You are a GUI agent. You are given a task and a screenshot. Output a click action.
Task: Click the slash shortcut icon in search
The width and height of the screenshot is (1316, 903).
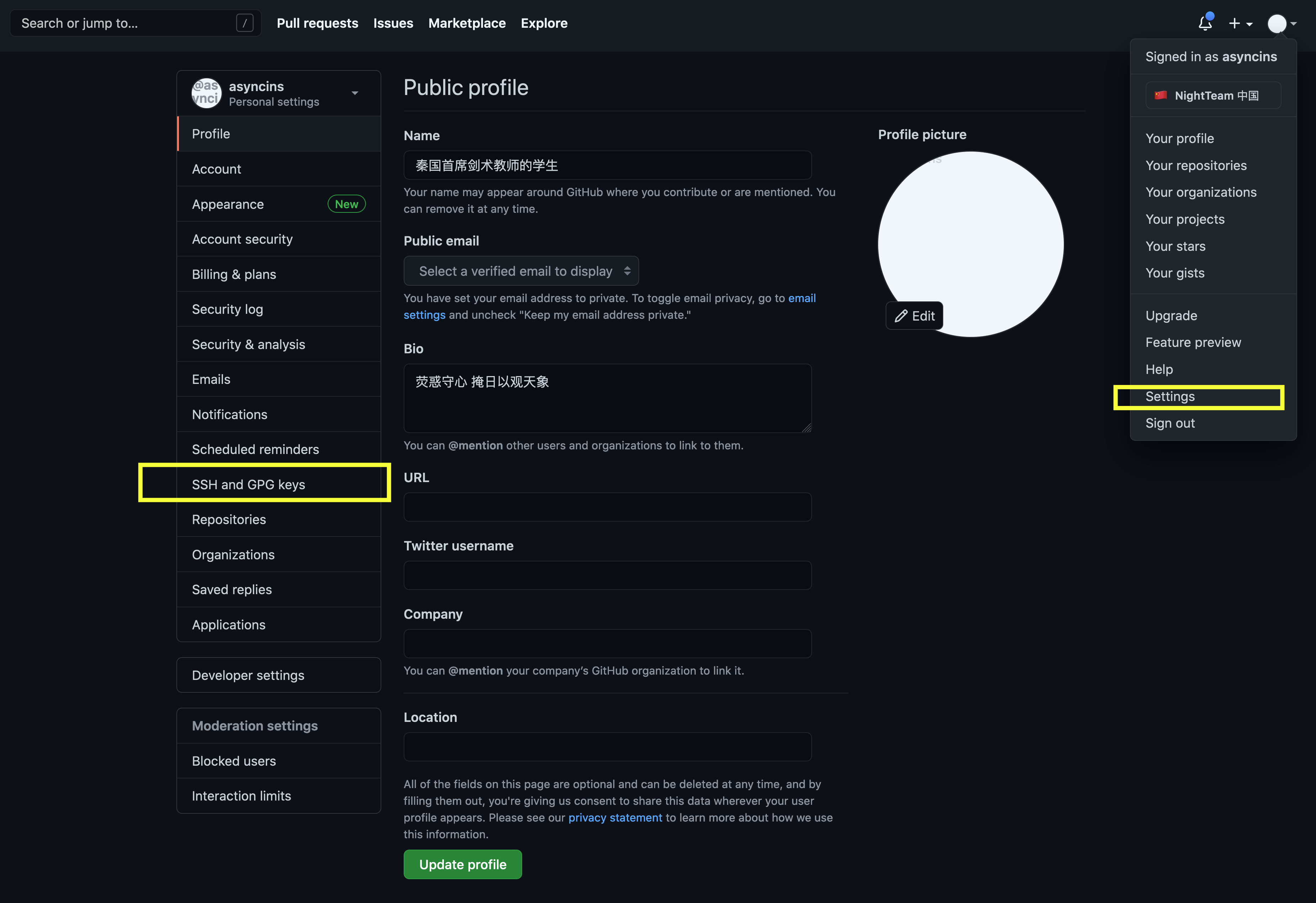click(245, 23)
